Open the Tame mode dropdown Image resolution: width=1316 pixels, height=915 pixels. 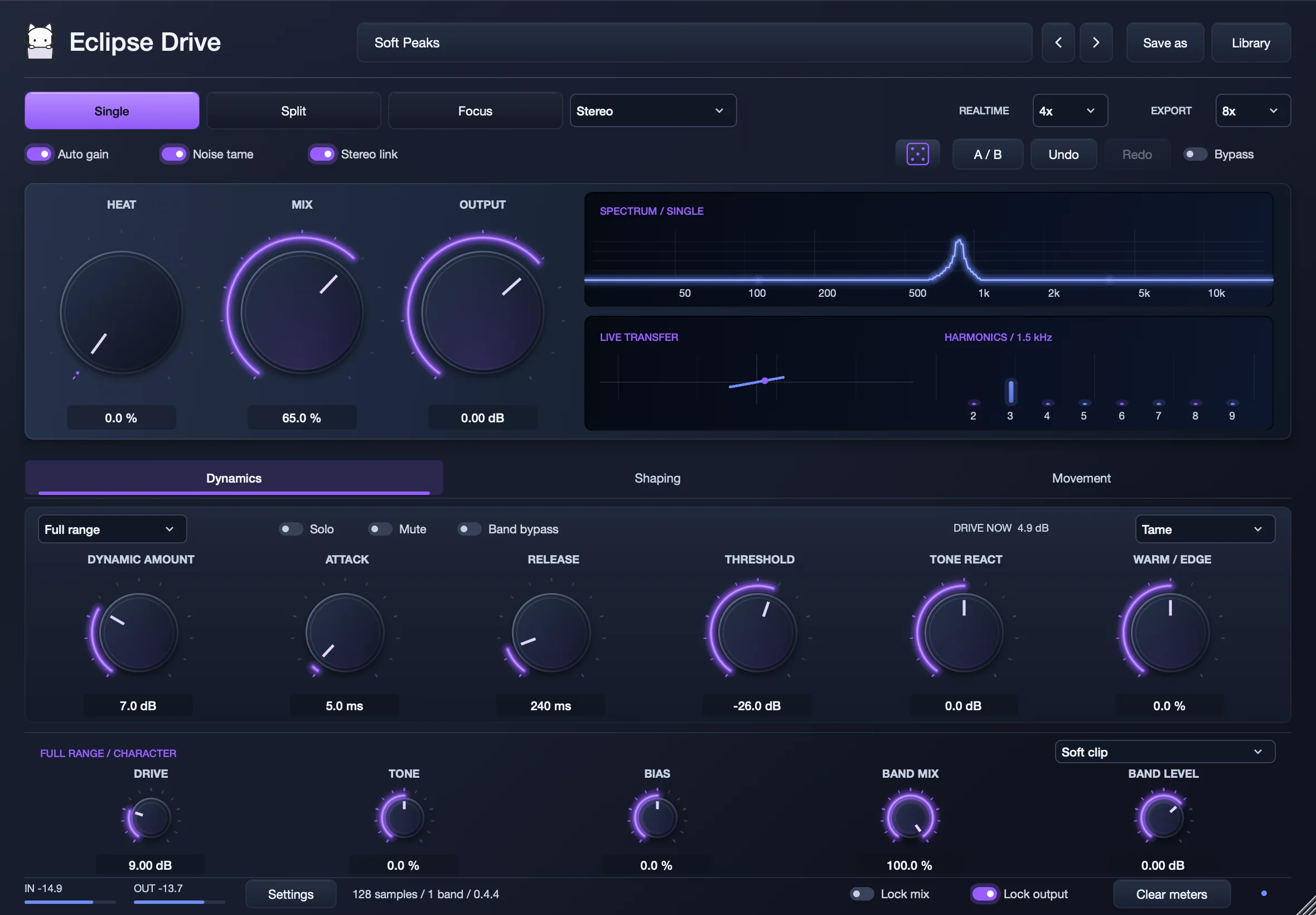pos(1205,529)
